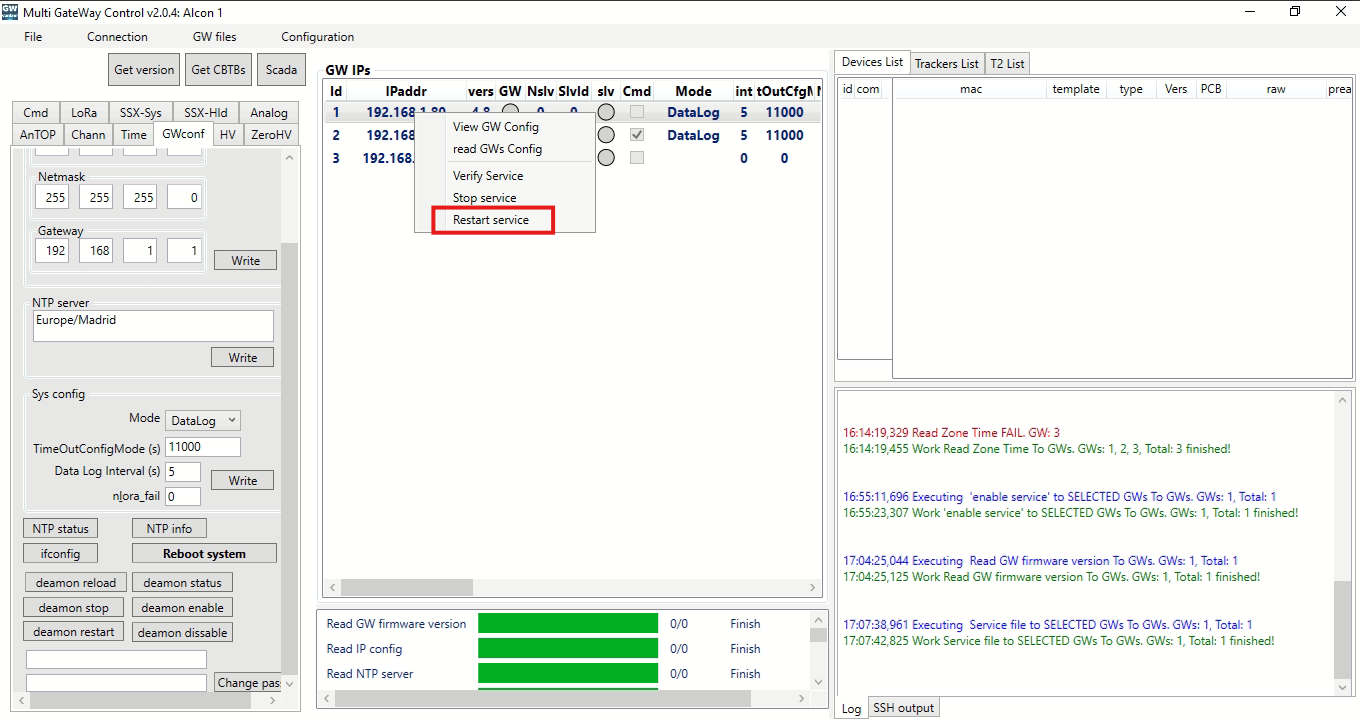
Task: Open the T2 List tab
Action: coord(1007,64)
